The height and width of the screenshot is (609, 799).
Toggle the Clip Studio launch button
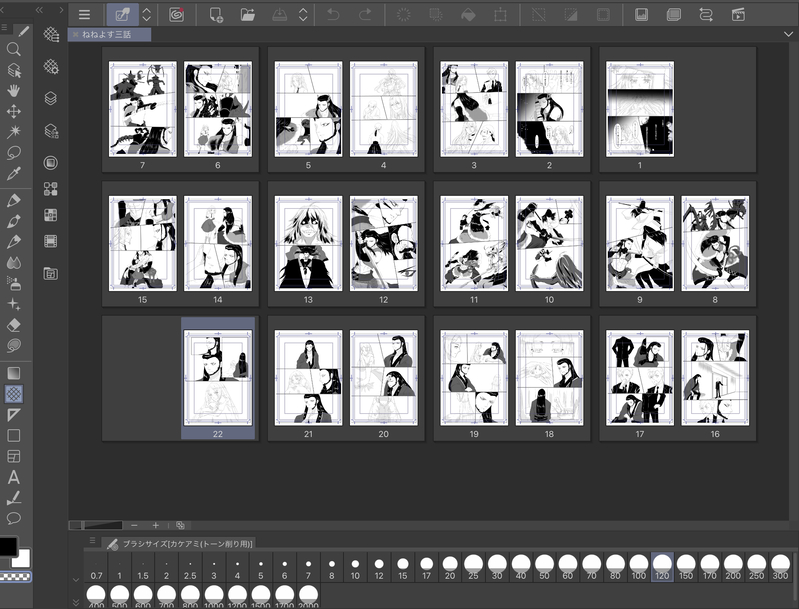point(122,15)
